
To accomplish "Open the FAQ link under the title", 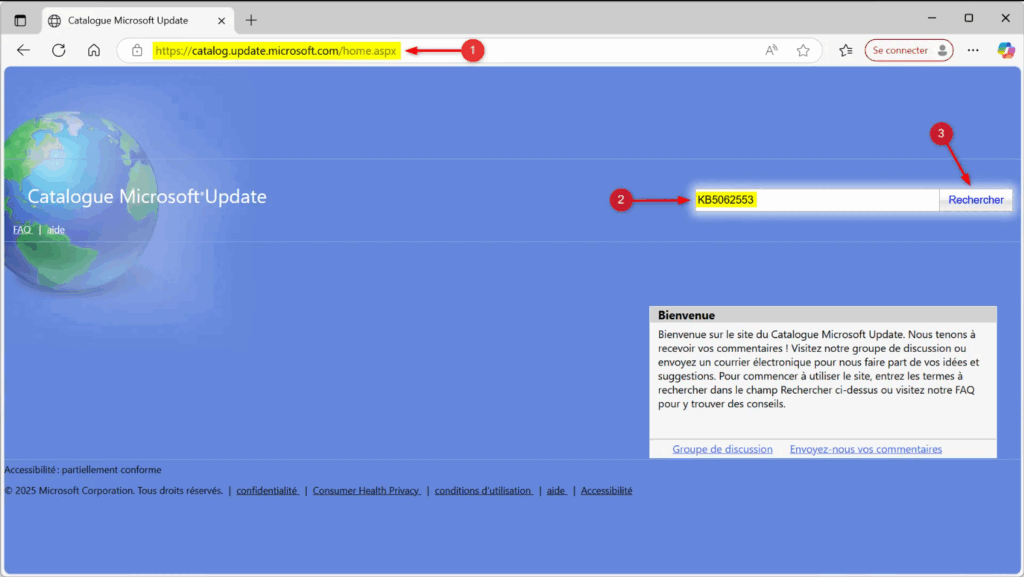I will tap(22, 230).
